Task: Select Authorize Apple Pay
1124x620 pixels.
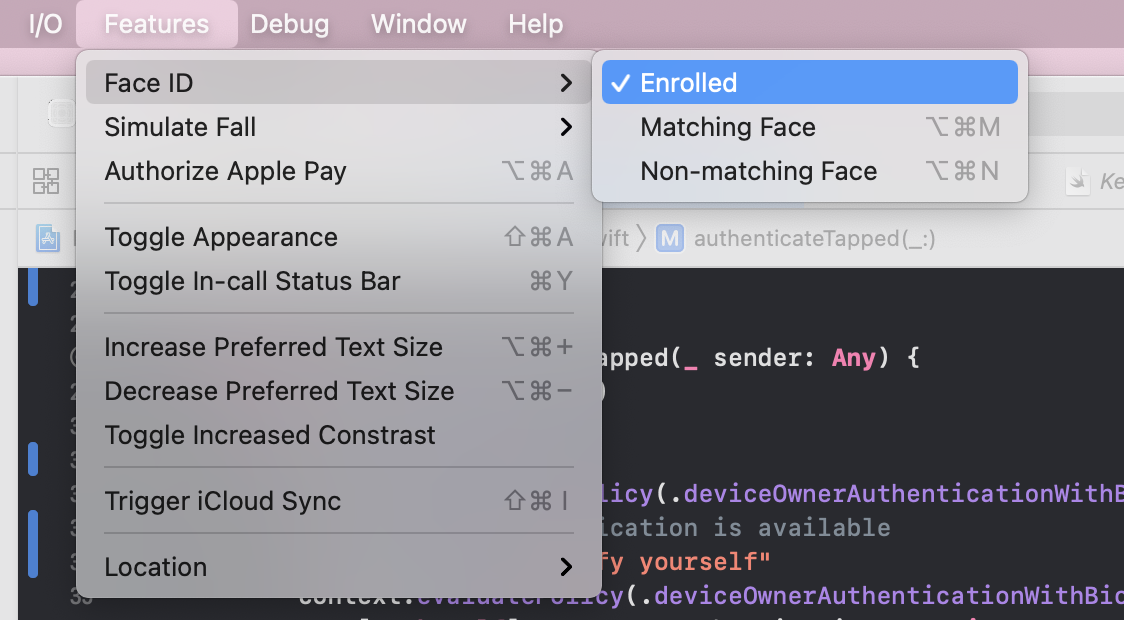Action: (x=339, y=171)
